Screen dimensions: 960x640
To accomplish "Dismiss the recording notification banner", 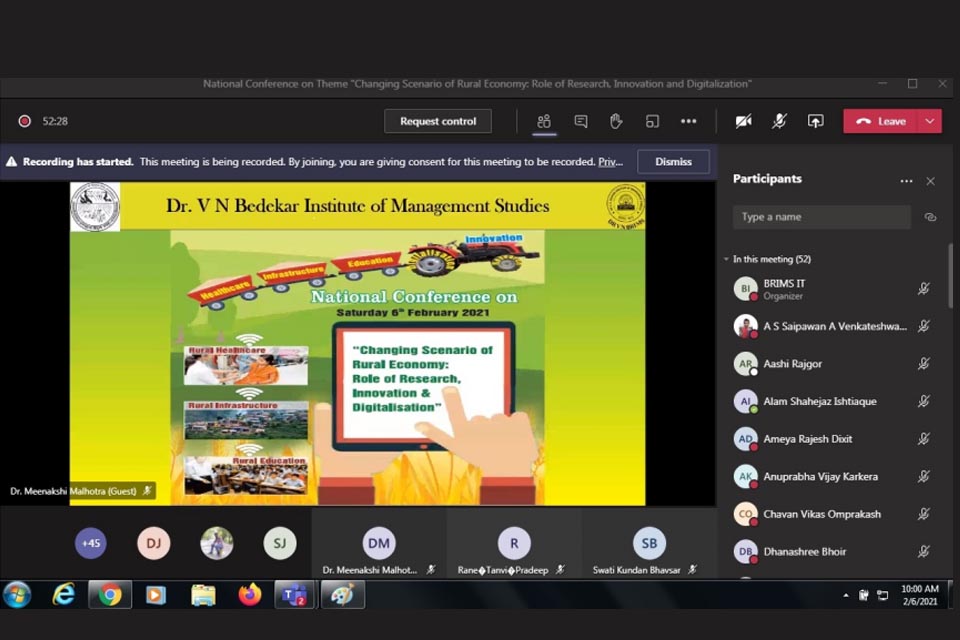I will [673, 162].
